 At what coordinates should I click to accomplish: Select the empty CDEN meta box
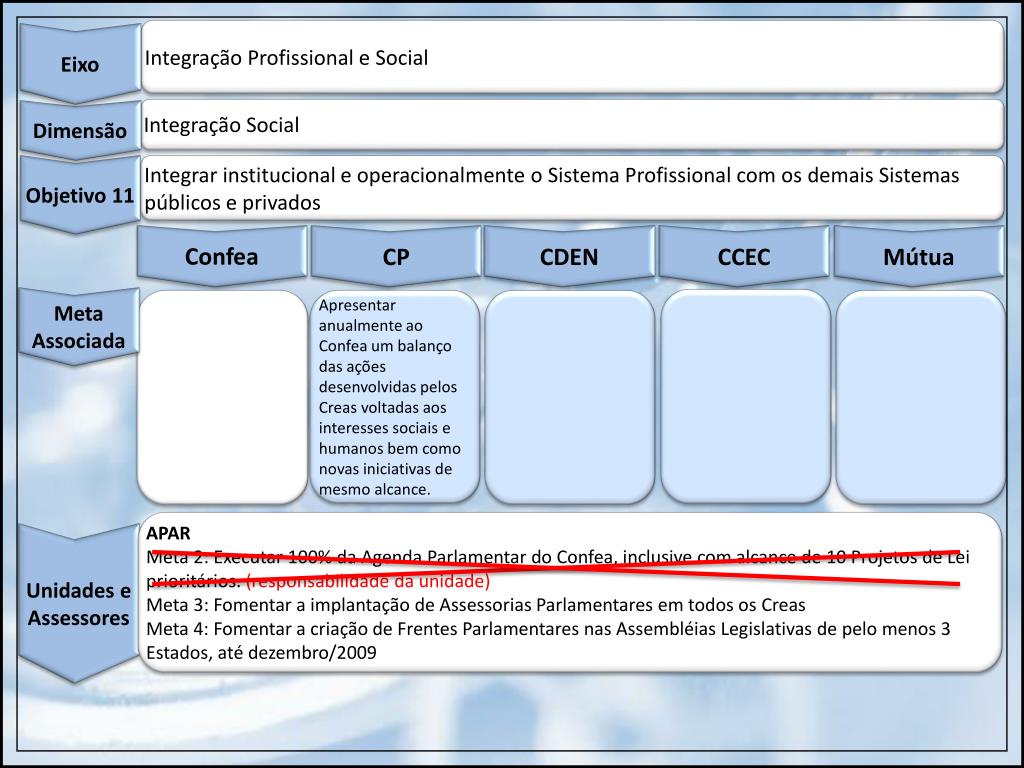coord(569,397)
